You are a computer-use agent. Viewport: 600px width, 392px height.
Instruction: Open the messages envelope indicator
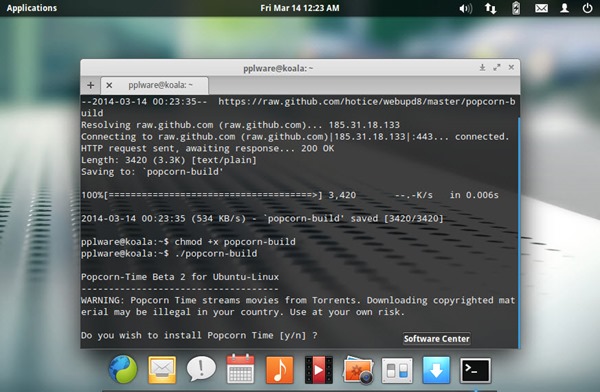point(541,8)
